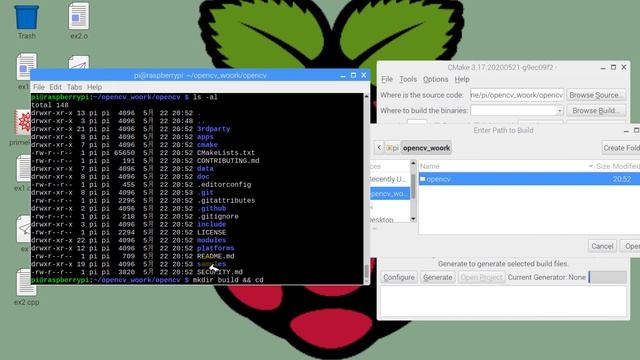
Task: Open Options menu in the CMake window
Action: point(436,79)
